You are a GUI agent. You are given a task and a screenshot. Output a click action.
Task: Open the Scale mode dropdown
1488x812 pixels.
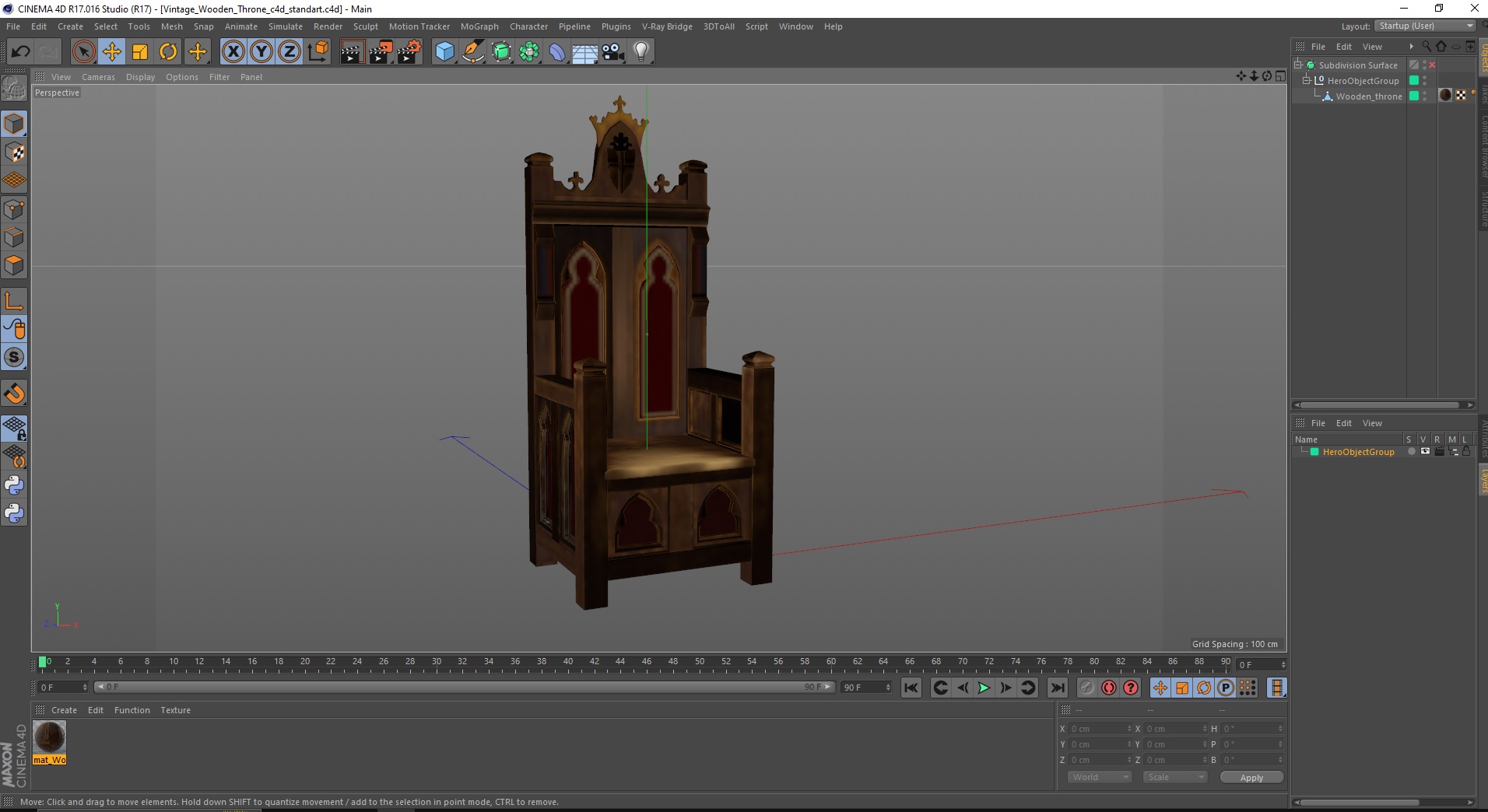pos(1174,777)
